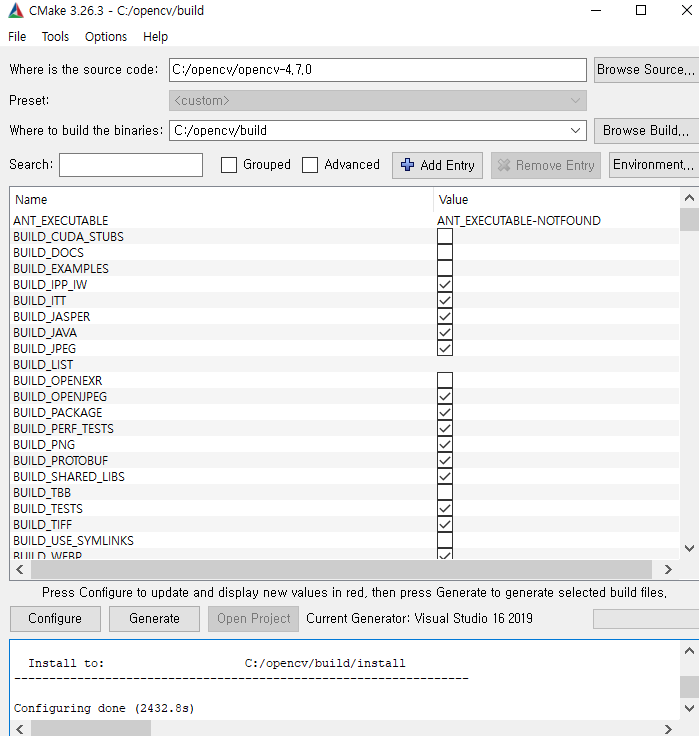Uncheck BUILD_OPENJPEG option
699x736 pixels.
coord(445,396)
